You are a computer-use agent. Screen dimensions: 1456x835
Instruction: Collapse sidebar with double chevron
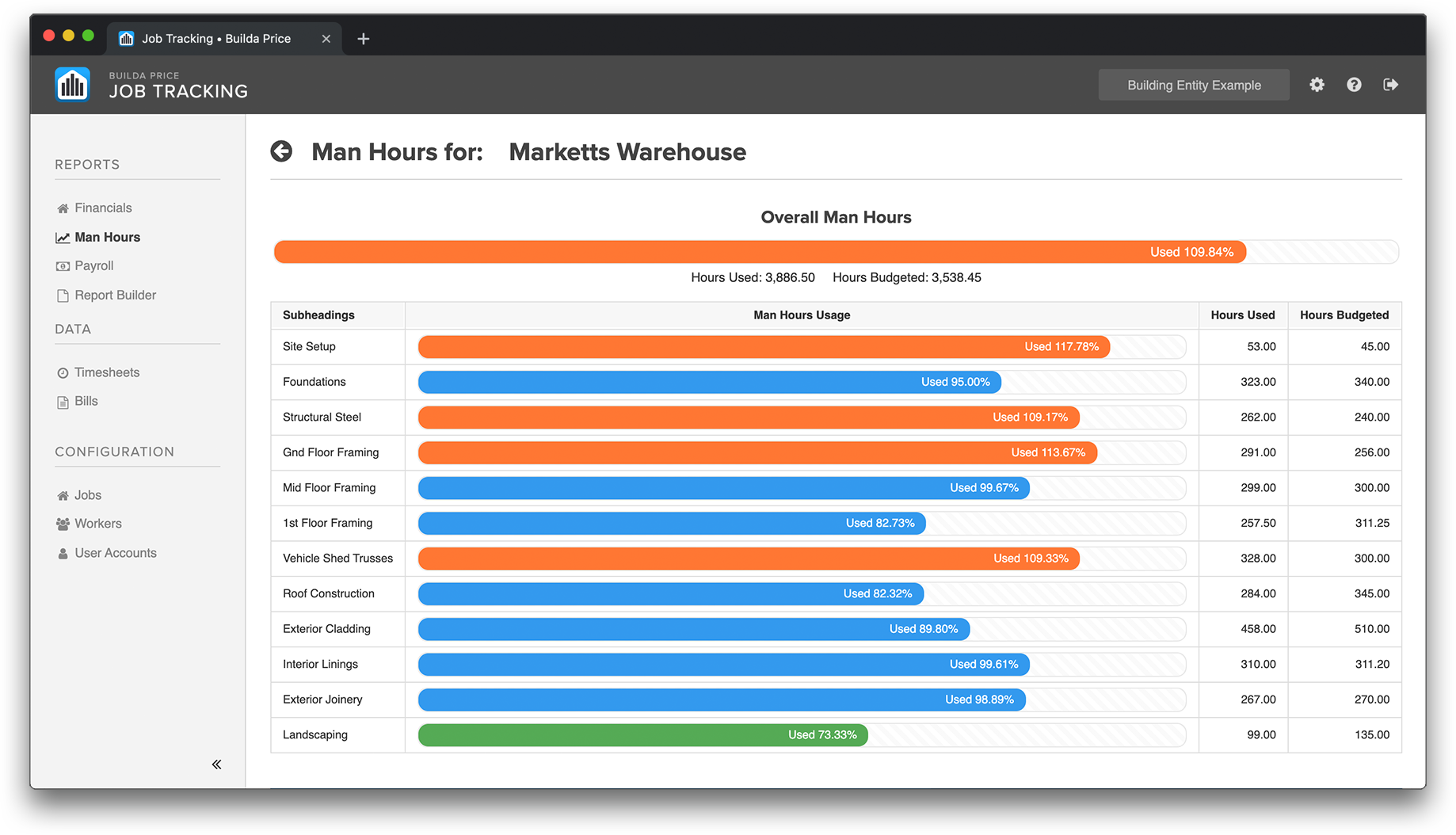pos(216,764)
